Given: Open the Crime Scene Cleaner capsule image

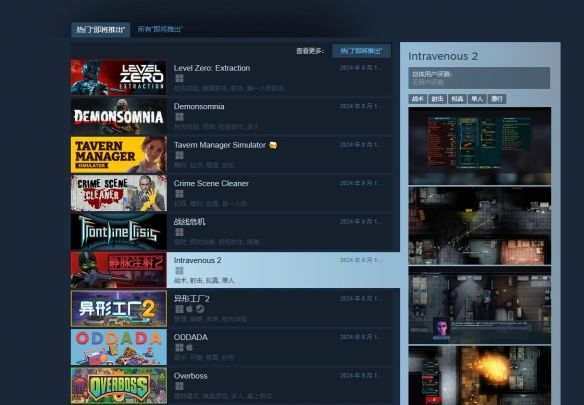Looking at the screenshot, I should point(119,193).
